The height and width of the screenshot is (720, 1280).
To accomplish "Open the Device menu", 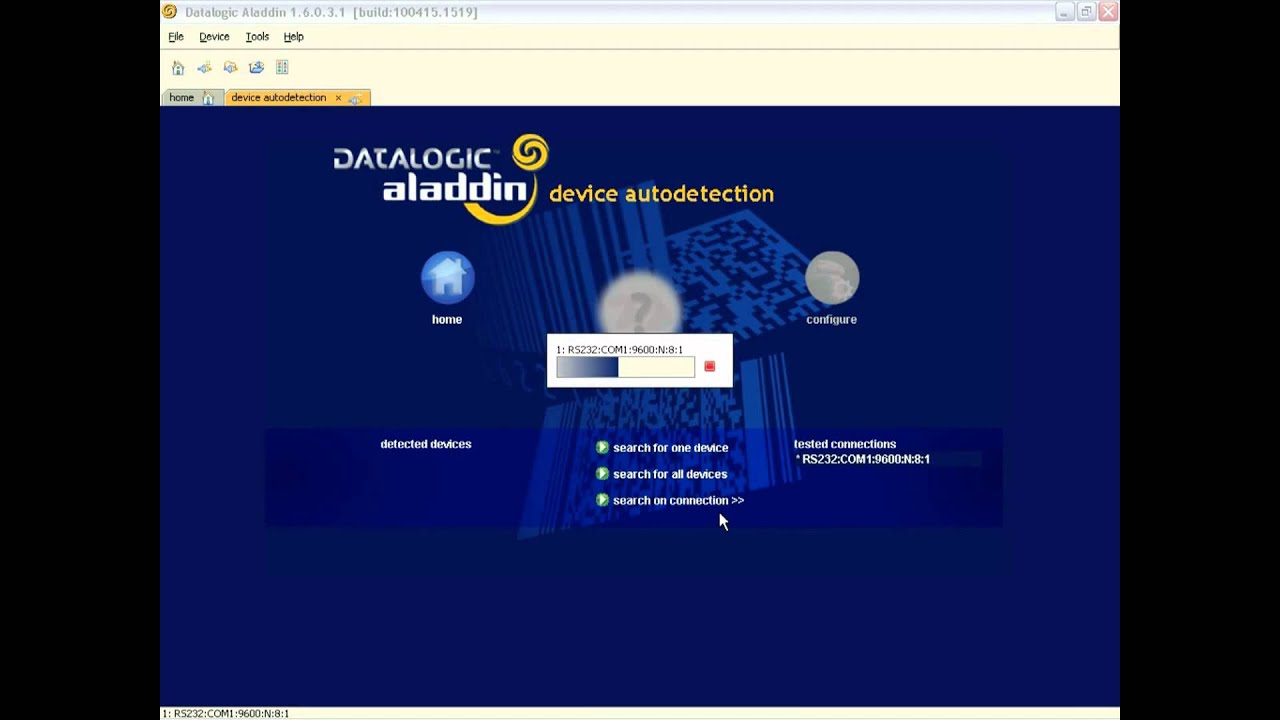I will tap(214, 37).
